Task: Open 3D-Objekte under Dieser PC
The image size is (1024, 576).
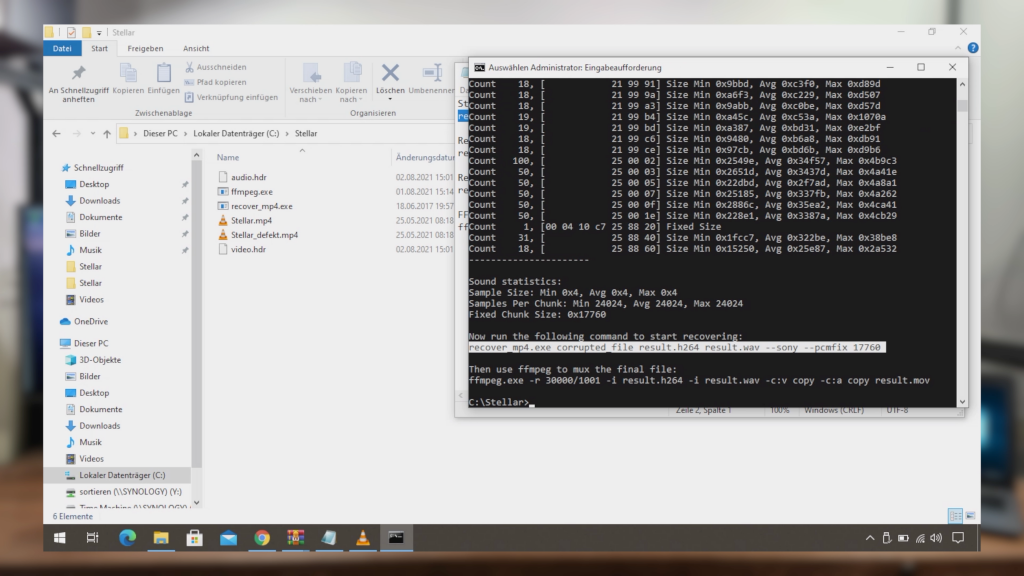Action: (x=100, y=359)
